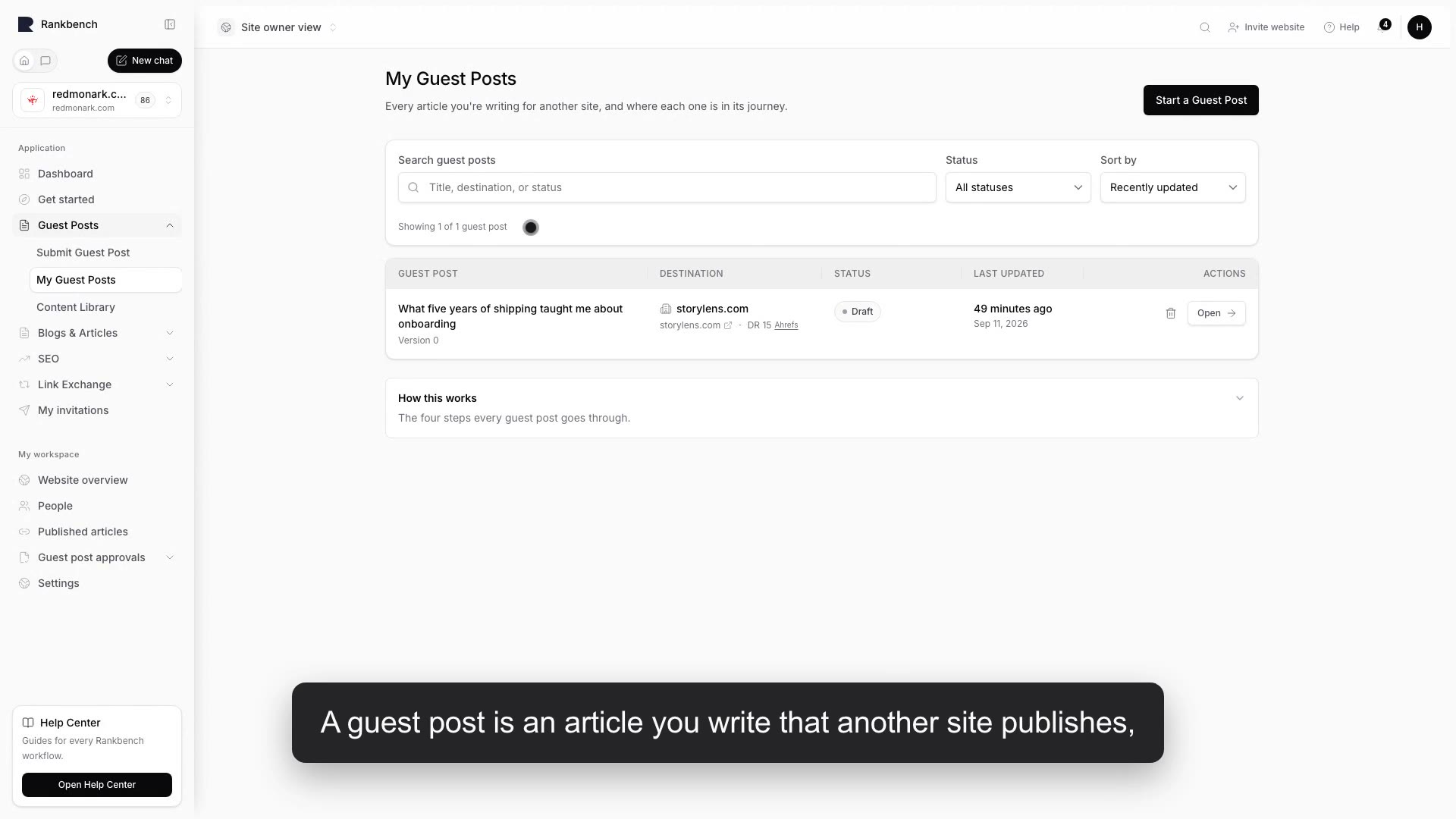Click the guest post title text
The width and height of the screenshot is (1456, 819).
click(510, 316)
